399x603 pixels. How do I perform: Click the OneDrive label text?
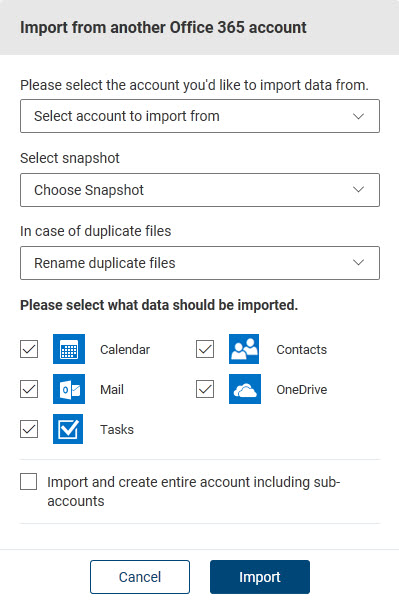302,390
